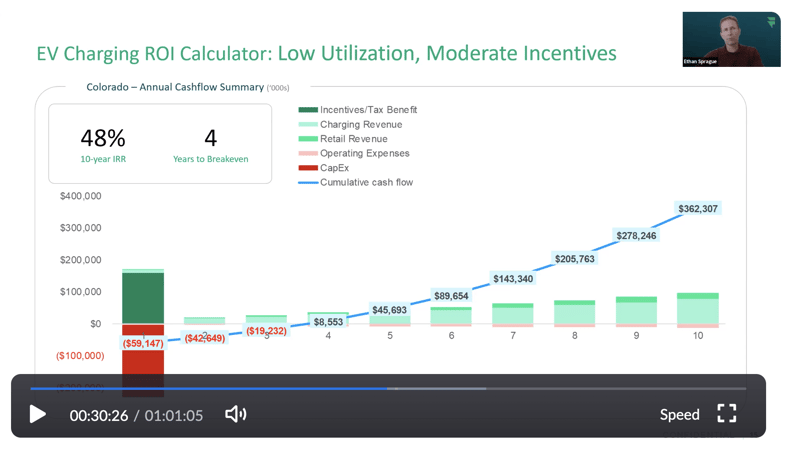Image resolution: width=800 pixels, height=456 pixels.
Task: Seek along the video progress bar
Action: click(388, 389)
